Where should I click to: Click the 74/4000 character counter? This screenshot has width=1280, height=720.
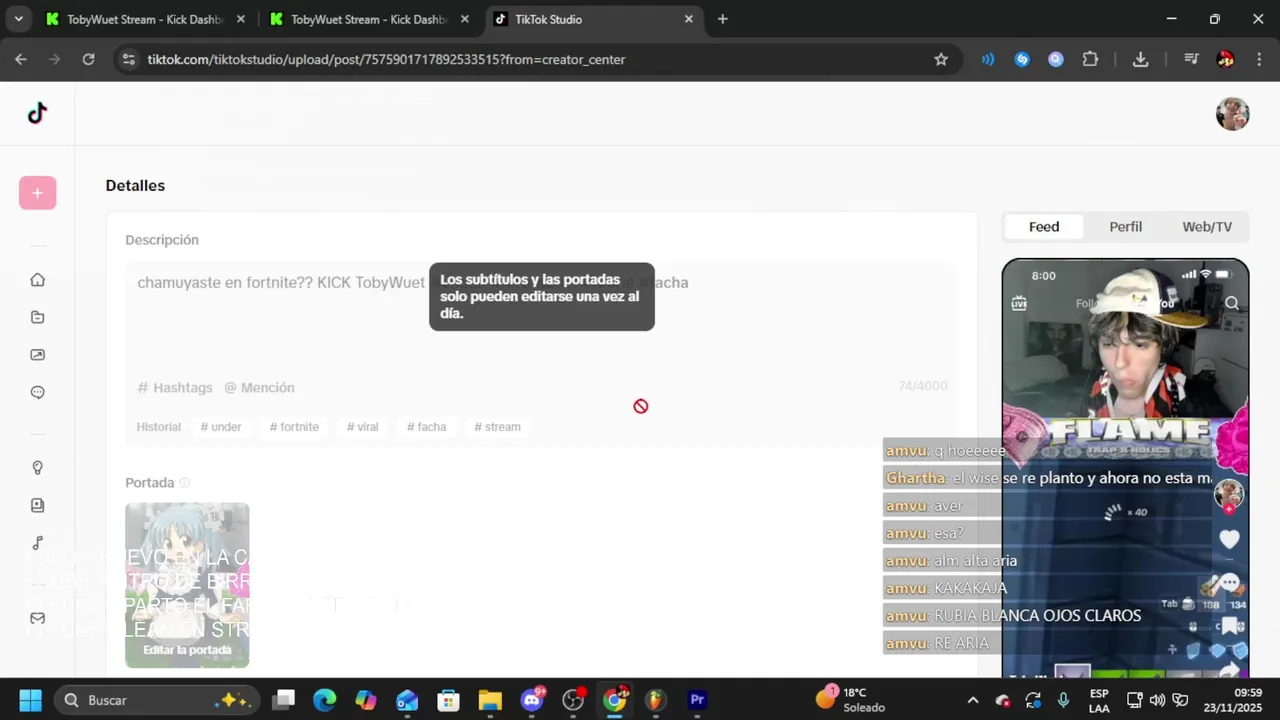[x=922, y=386]
